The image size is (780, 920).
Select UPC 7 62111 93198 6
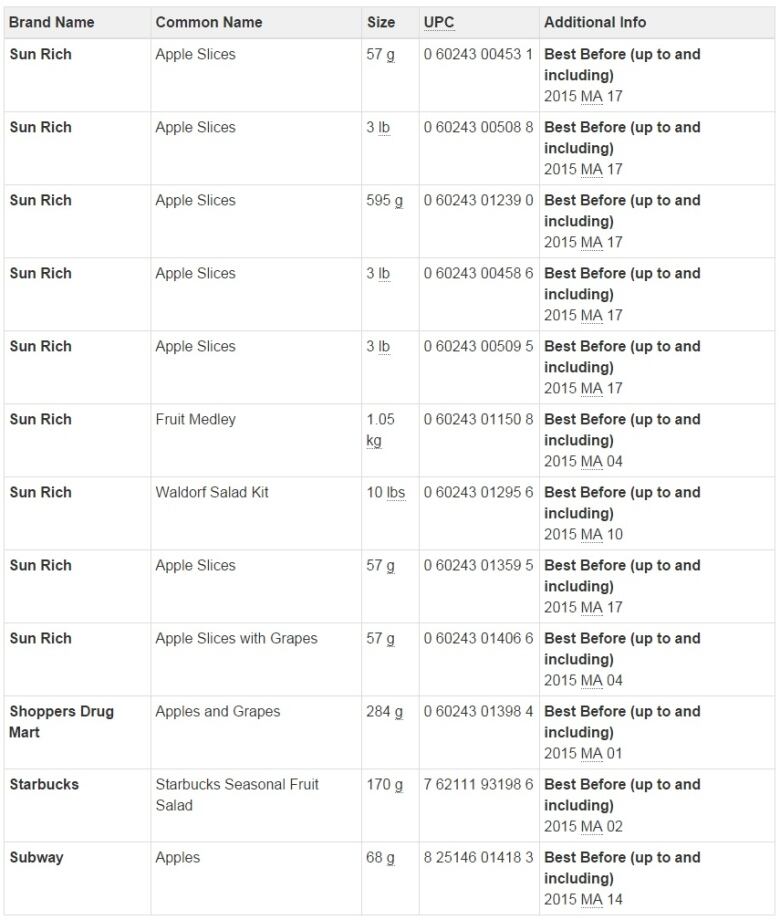[x=478, y=784]
